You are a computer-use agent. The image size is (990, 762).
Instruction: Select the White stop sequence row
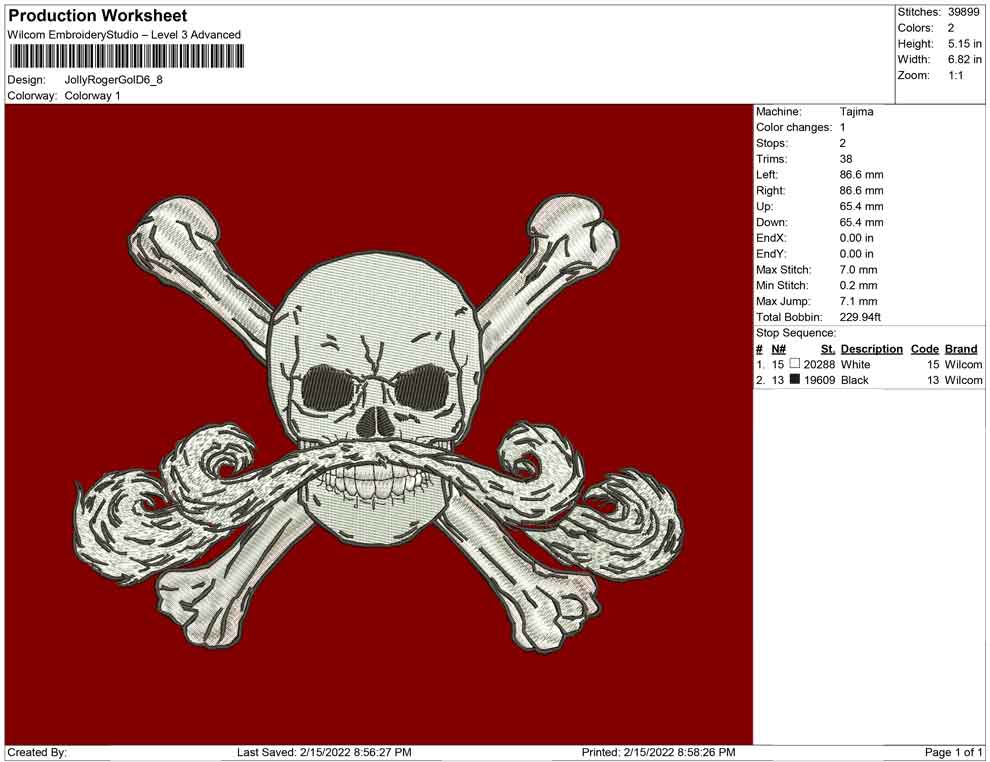868,365
